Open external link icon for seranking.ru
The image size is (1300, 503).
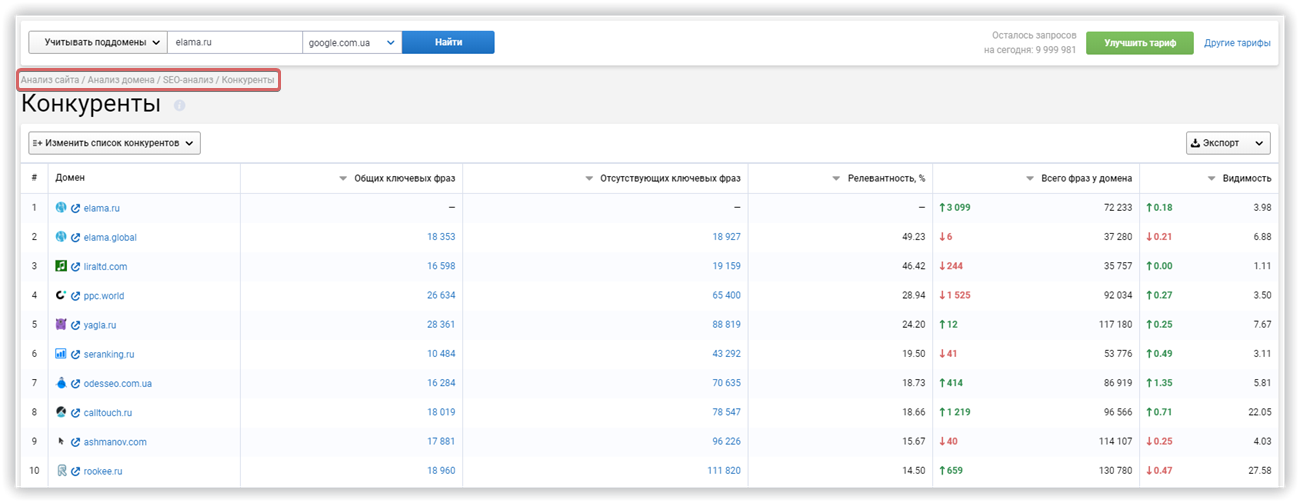click(x=75, y=354)
